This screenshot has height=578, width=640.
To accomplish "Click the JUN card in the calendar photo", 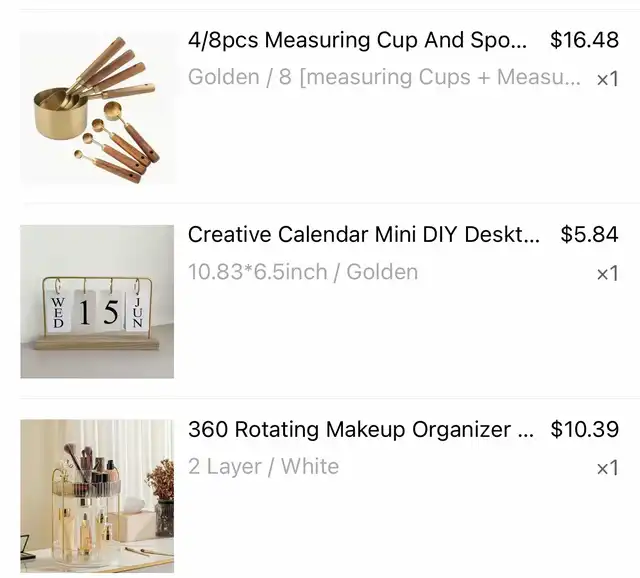I will click(138, 311).
